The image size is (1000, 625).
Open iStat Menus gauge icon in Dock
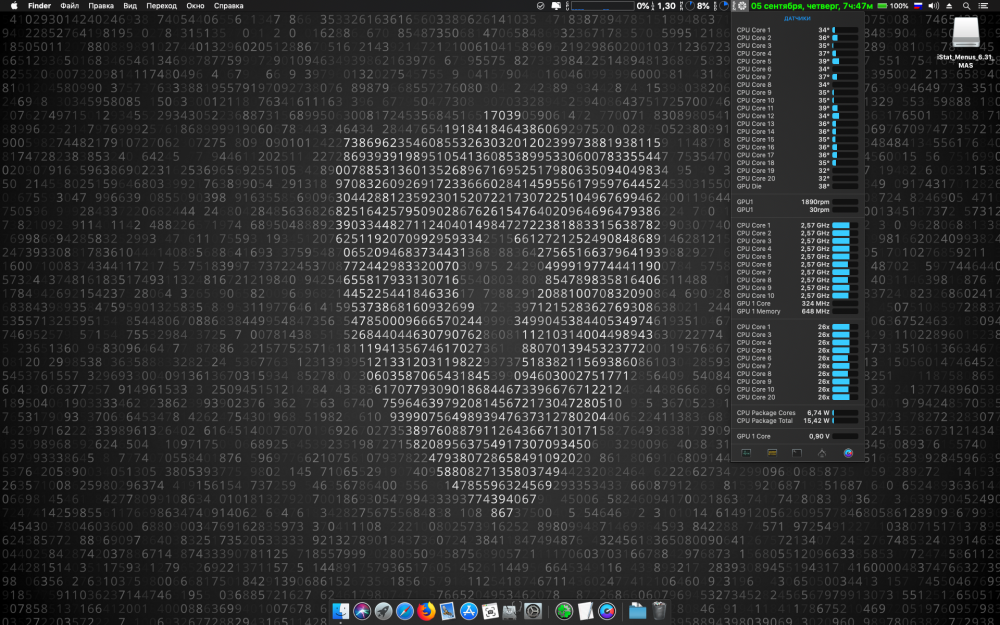607,611
